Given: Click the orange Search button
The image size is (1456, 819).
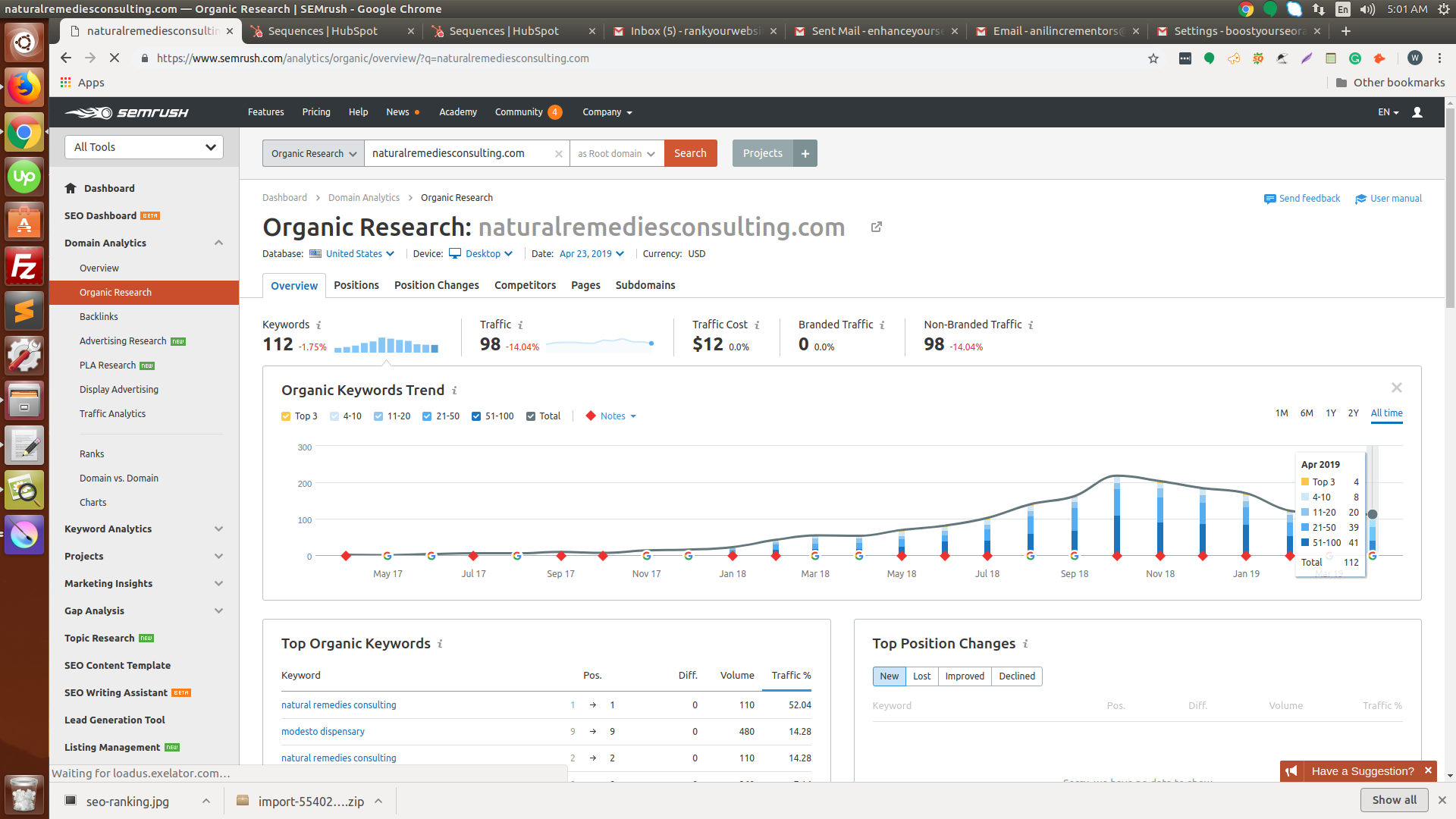Looking at the screenshot, I should click(690, 153).
